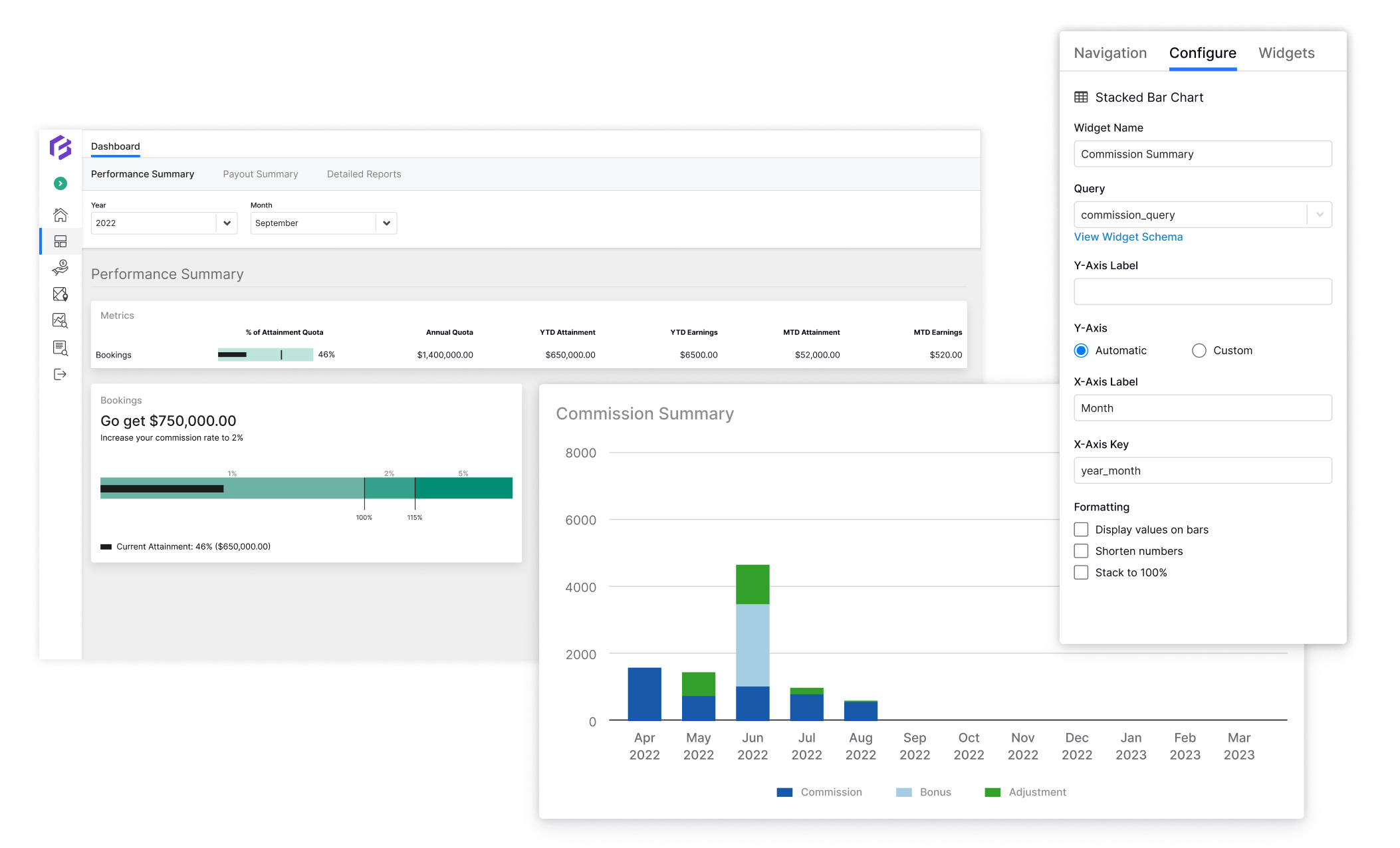Click the Y-Axis Label input field

coord(1202,292)
